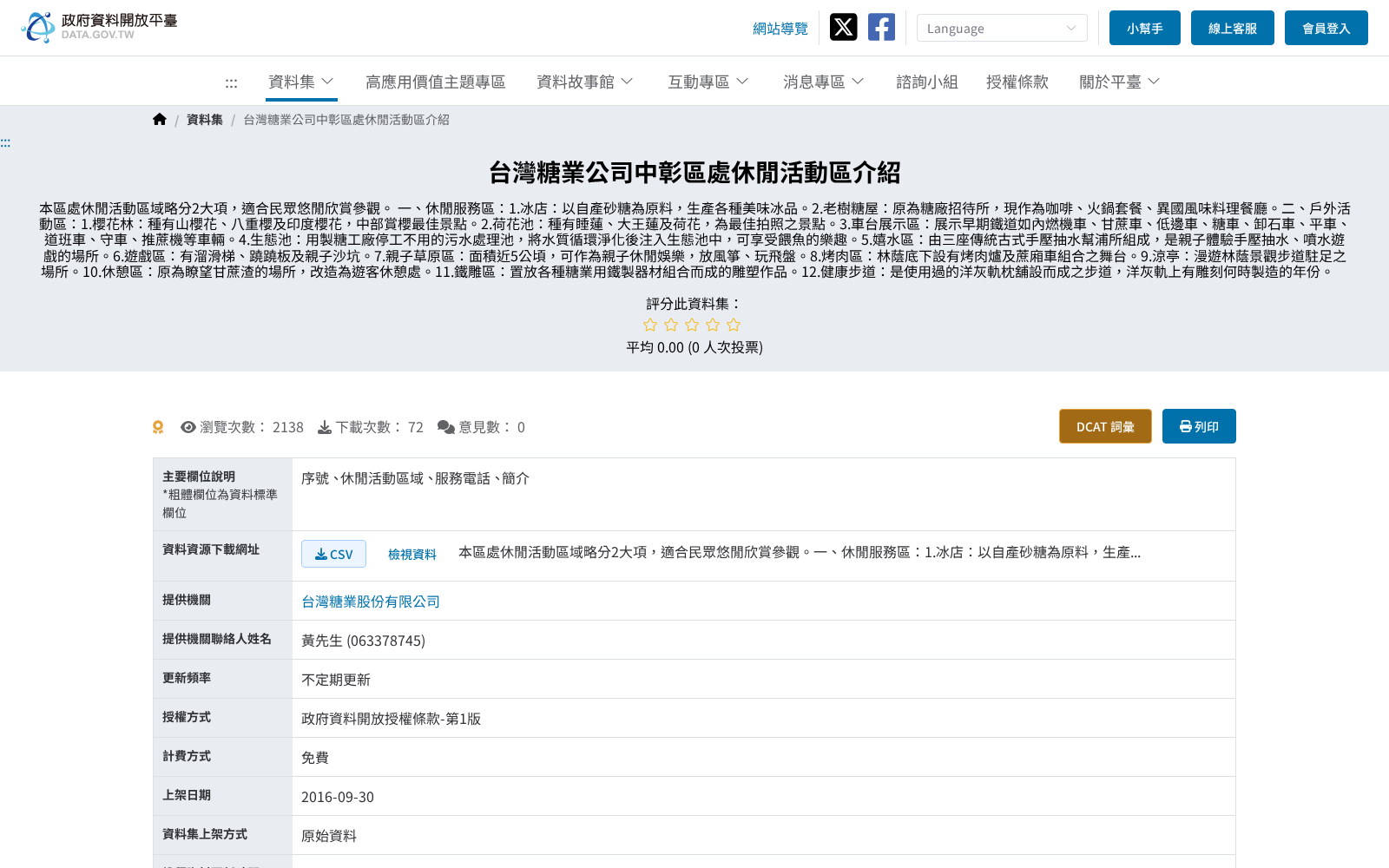Click the 會員登入 button
This screenshot has height=868, width=1389.
tap(1326, 28)
